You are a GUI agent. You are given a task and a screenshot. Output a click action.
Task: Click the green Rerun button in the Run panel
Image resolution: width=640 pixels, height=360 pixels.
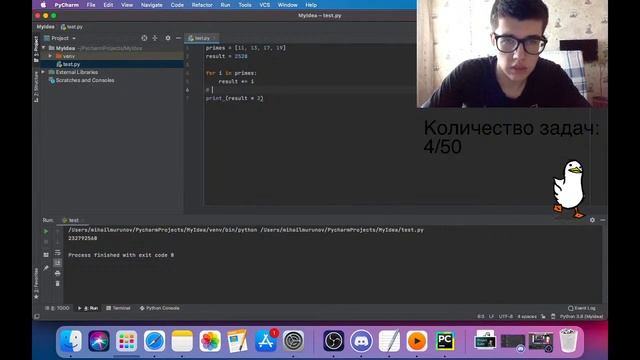pos(46,231)
